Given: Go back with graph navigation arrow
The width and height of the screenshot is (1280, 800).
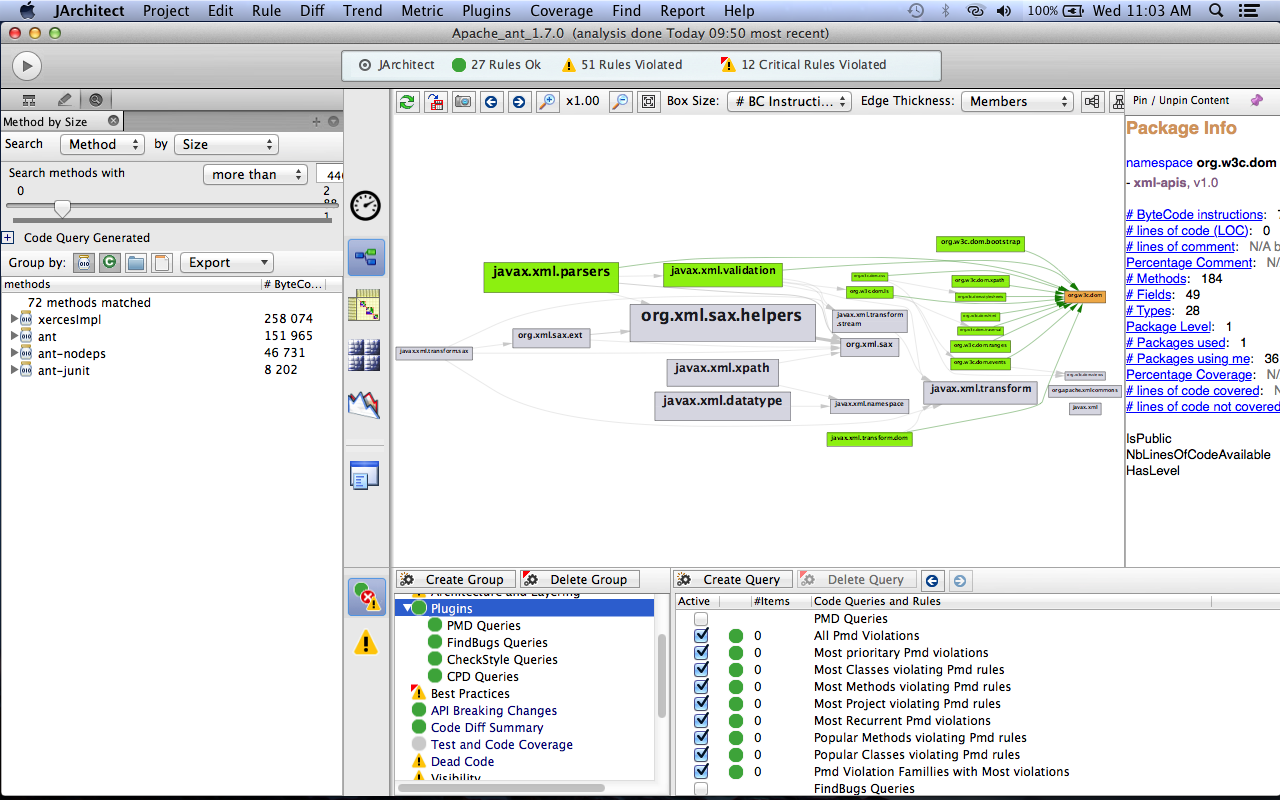Looking at the screenshot, I should pos(491,102).
